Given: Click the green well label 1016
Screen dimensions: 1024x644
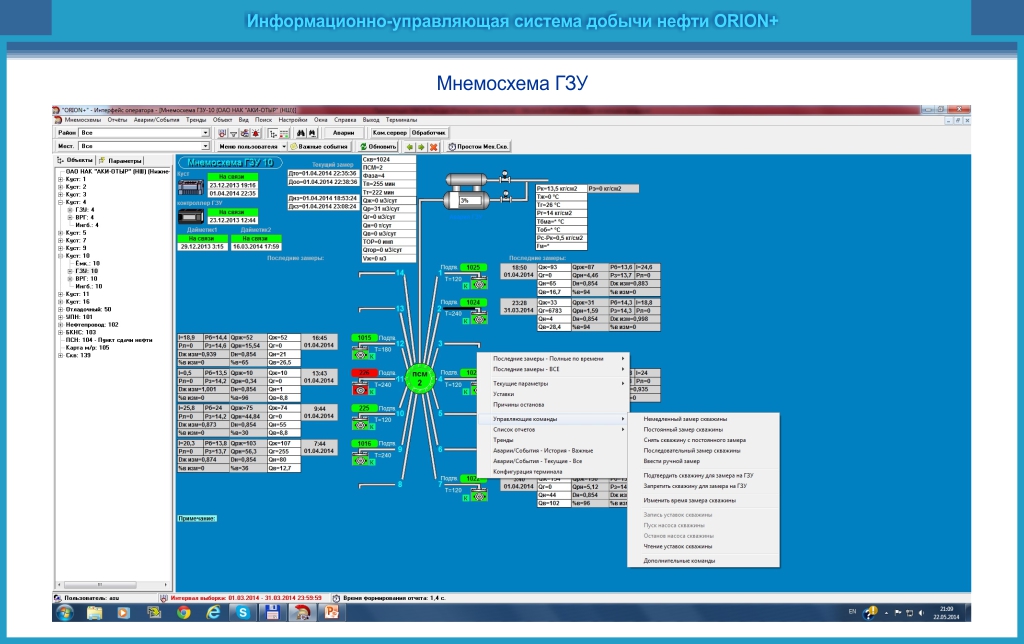Looking at the screenshot, I should point(364,444).
